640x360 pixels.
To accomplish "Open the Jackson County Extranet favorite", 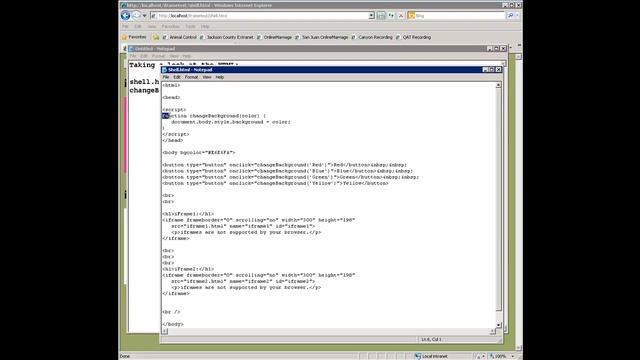I will (x=227, y=37).
